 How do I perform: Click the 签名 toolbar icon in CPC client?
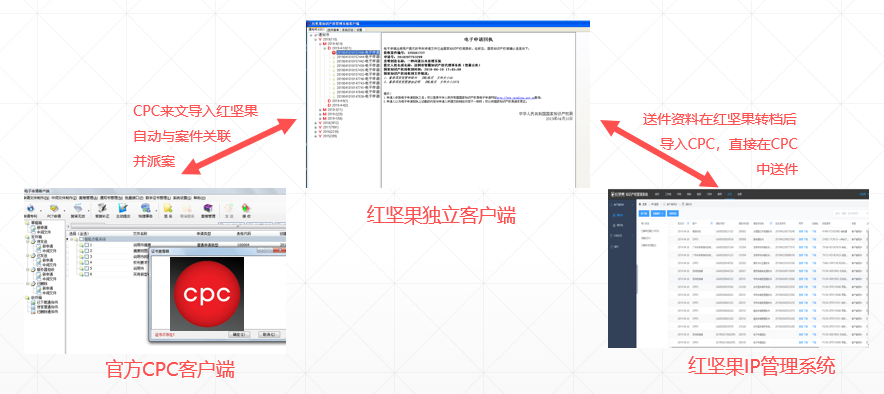[x=168, y=211]
